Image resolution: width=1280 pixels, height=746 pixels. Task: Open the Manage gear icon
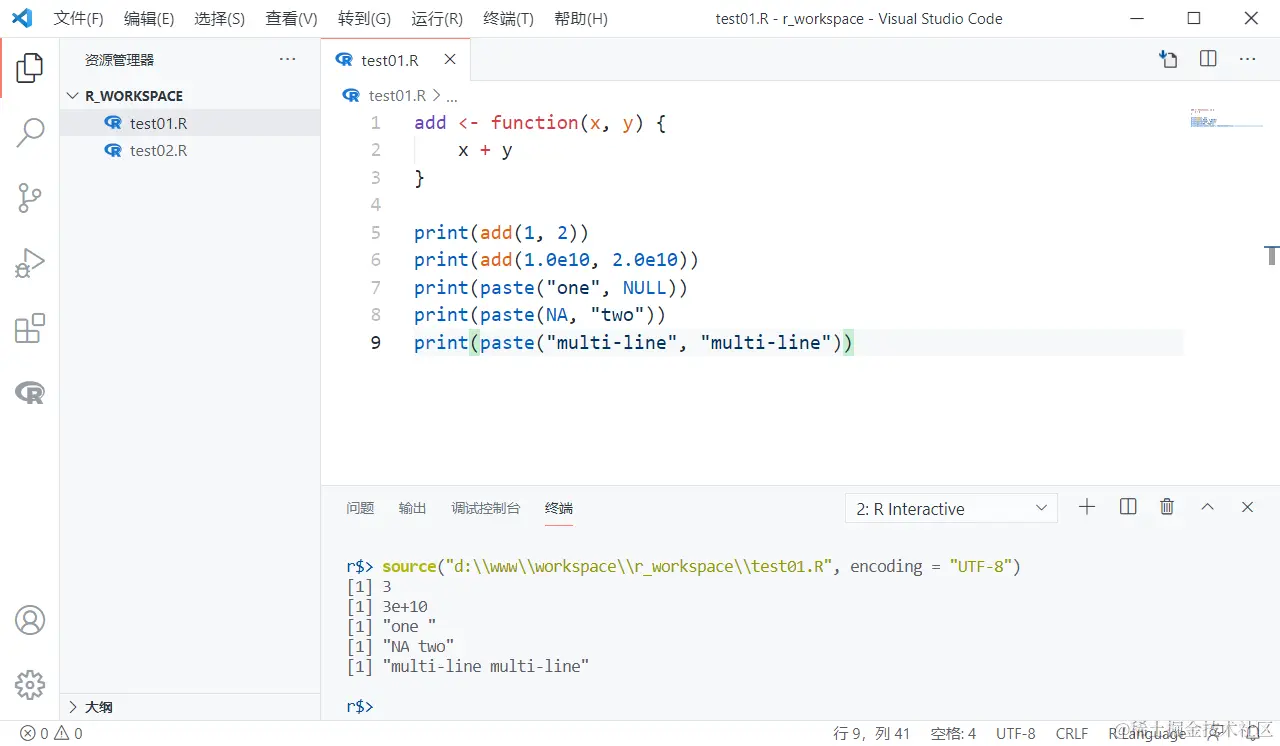click(30, 685)
